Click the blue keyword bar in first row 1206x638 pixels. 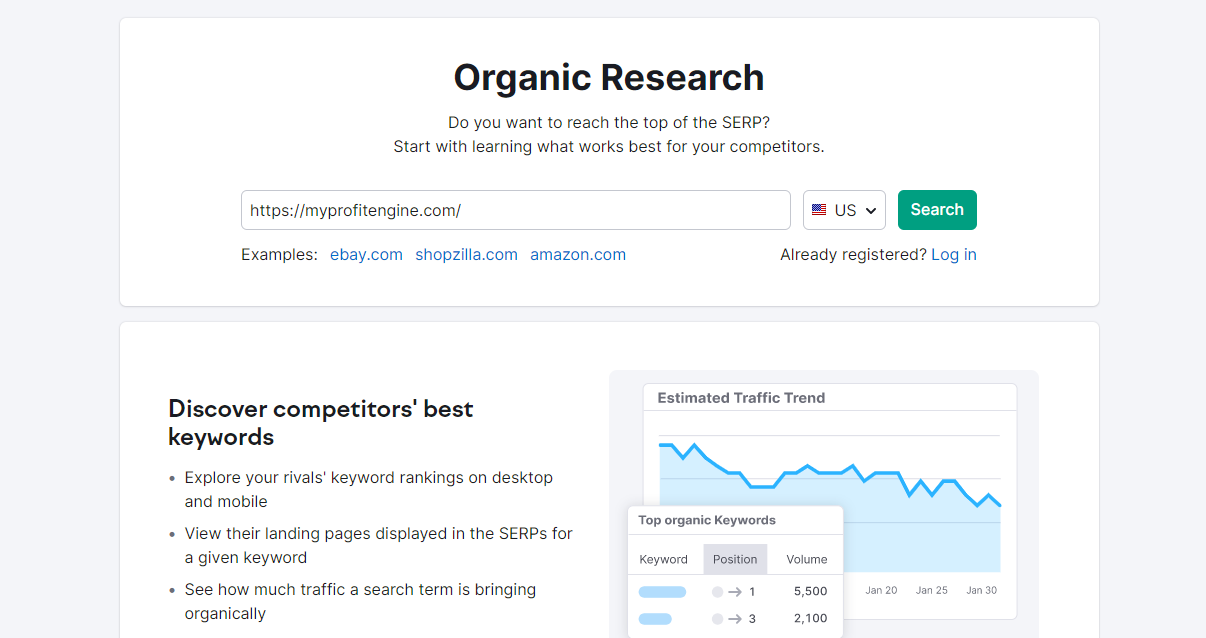pyautogui.click(x=662, y=591)
